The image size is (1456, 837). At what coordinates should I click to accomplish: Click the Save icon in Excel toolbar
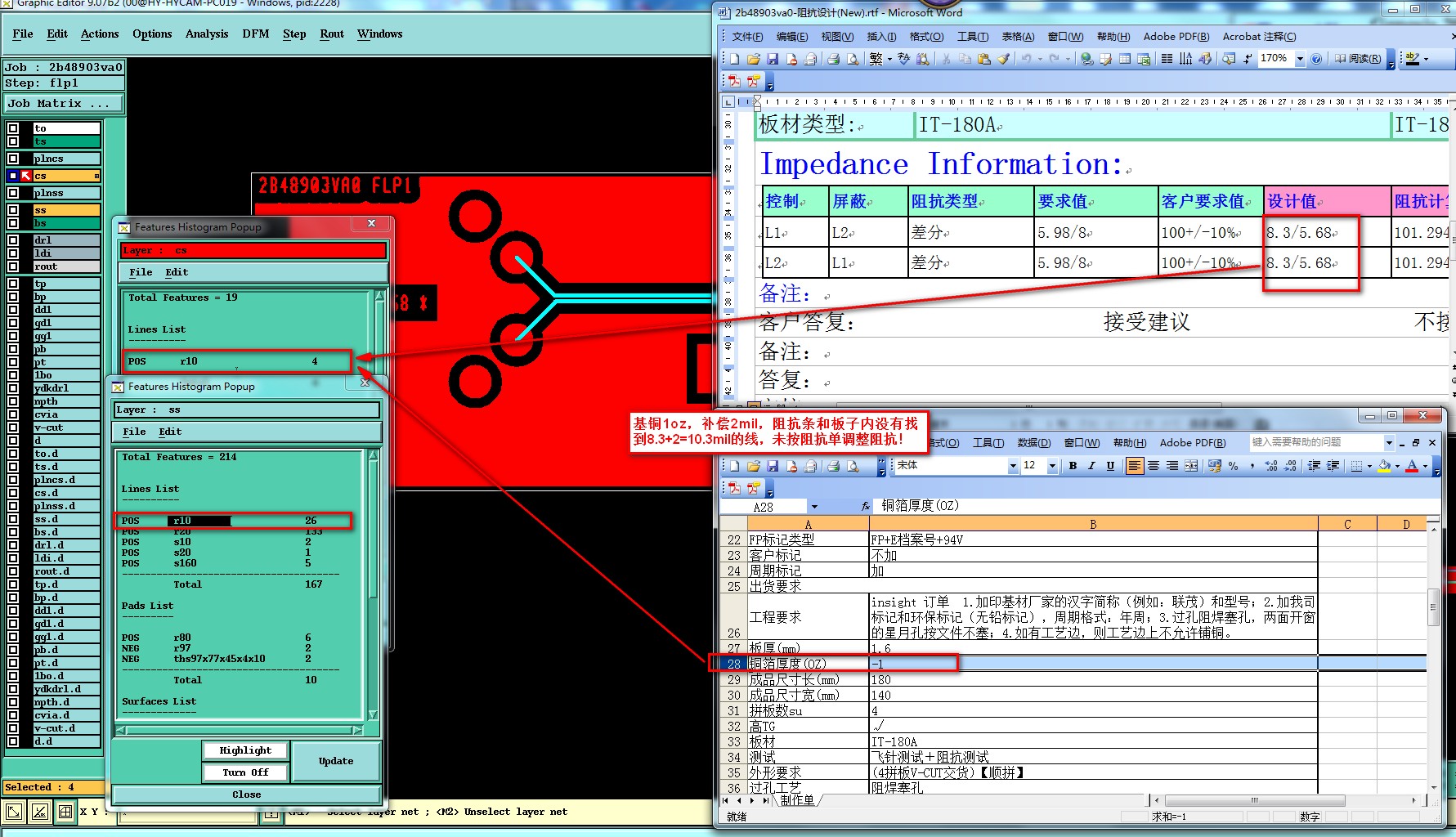772,466
